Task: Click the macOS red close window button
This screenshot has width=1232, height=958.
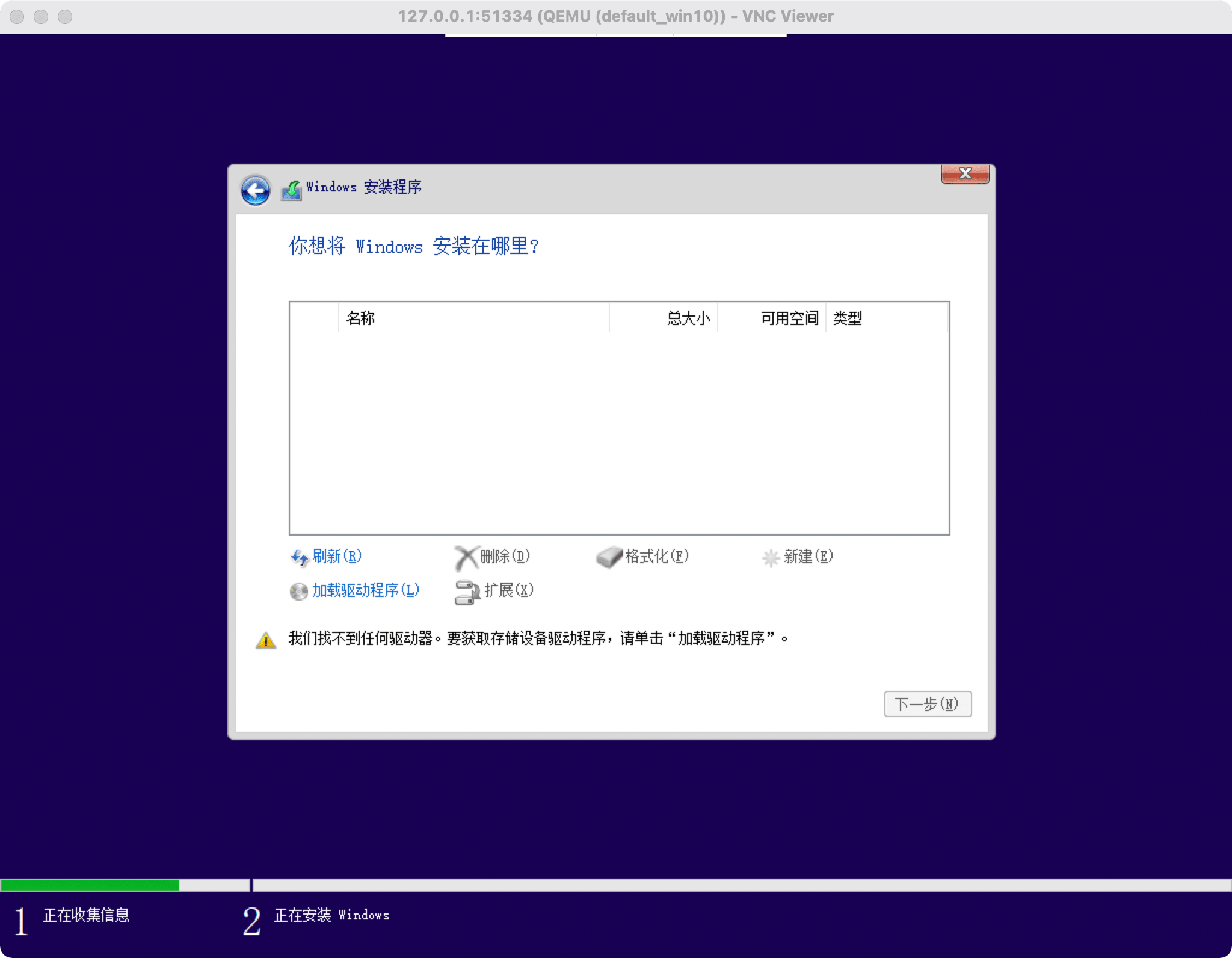Action: click(17, 16)
